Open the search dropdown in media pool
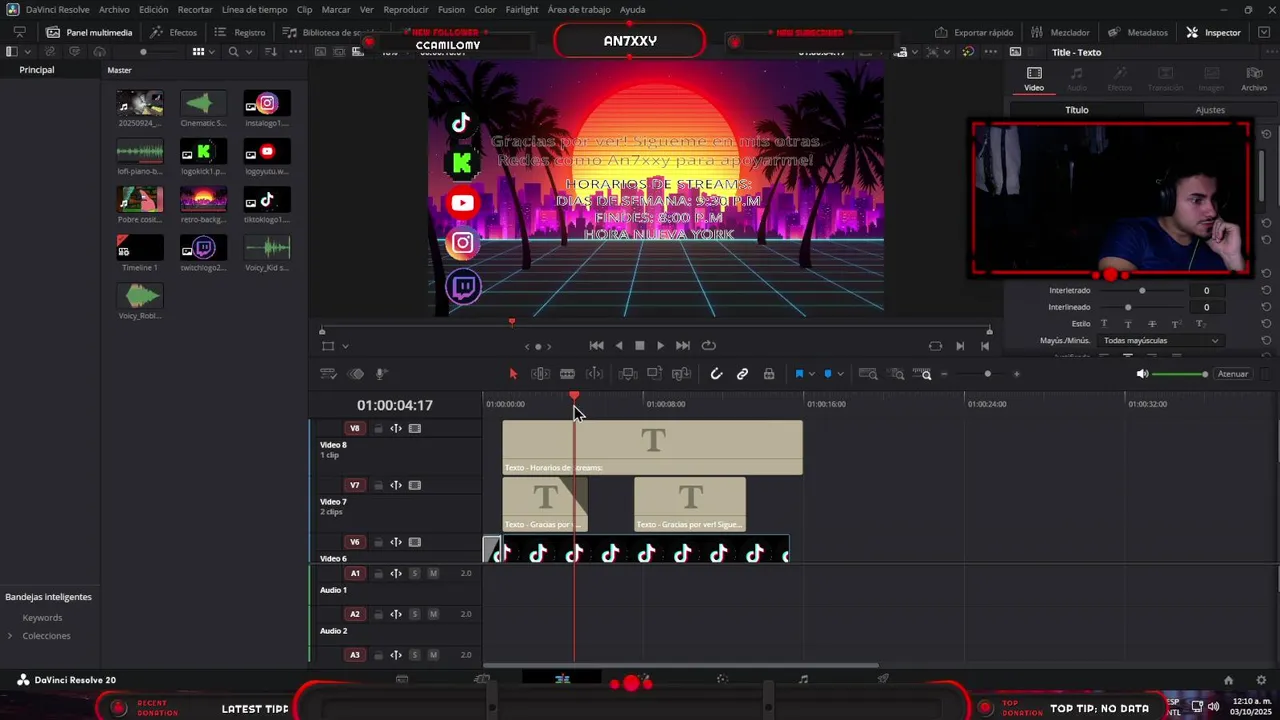The width and height of the screenshot is (1280, 720). tap(248, 51)
